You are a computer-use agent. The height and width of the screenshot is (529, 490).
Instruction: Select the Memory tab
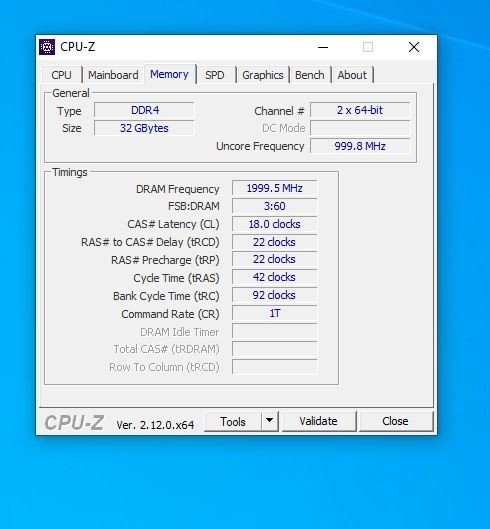[x=169, y=74]
